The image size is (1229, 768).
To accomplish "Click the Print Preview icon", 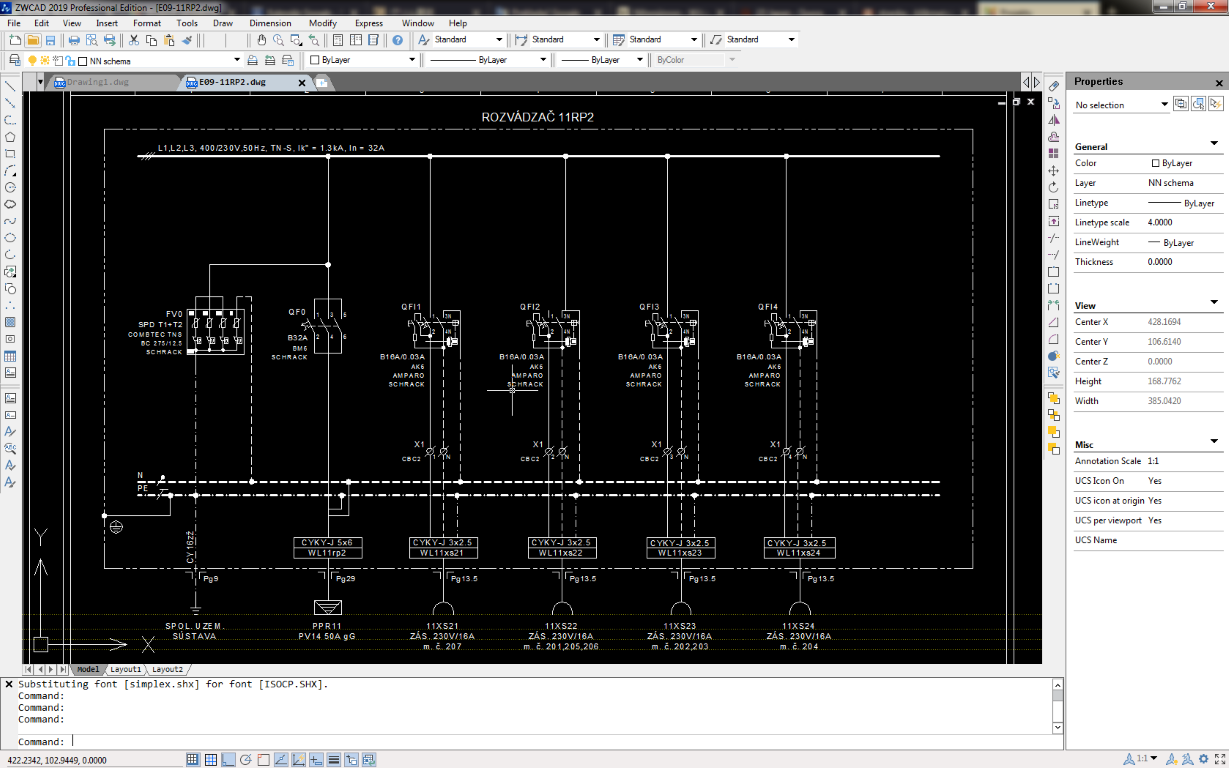I will (91, 40).
